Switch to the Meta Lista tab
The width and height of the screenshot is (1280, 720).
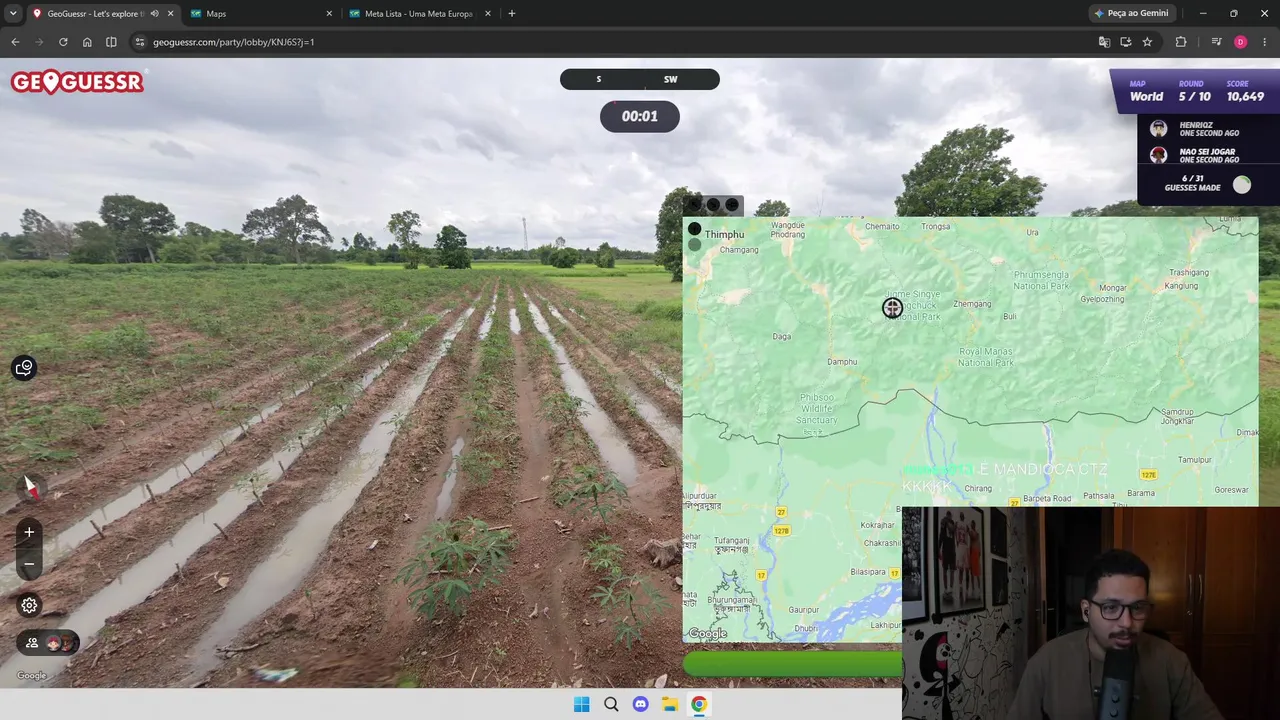pos(420,14)
